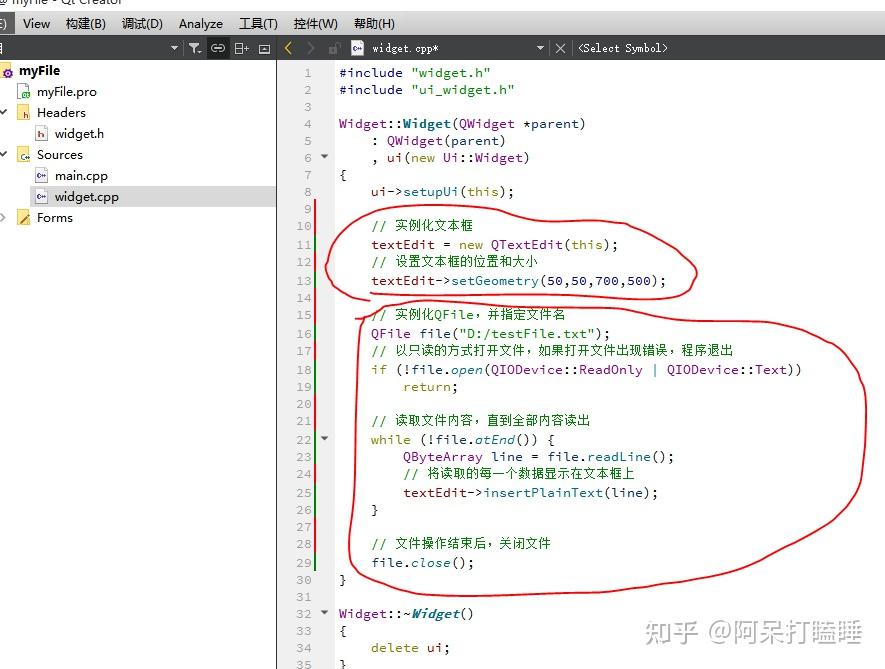Click the back navigation arrow above the editor

coord(287,47)
